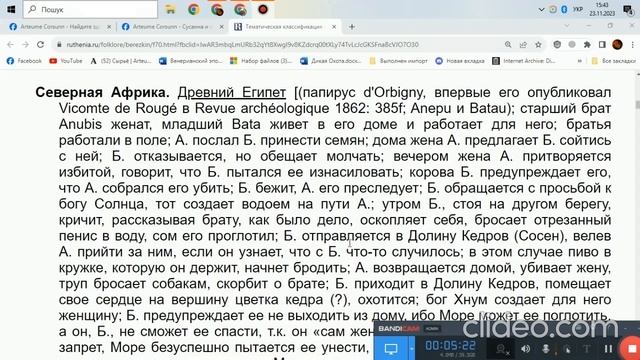Toggle Bandicam webcam overlay icon
The height and width of the screenshot is (360, 640).
click(502, 349)
